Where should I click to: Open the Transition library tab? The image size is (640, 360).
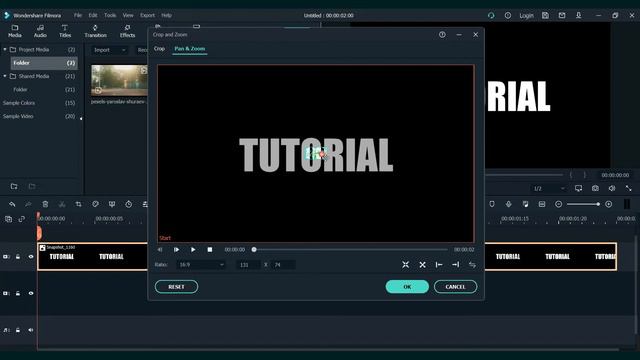pyautogui.click(x=96, y=31)
